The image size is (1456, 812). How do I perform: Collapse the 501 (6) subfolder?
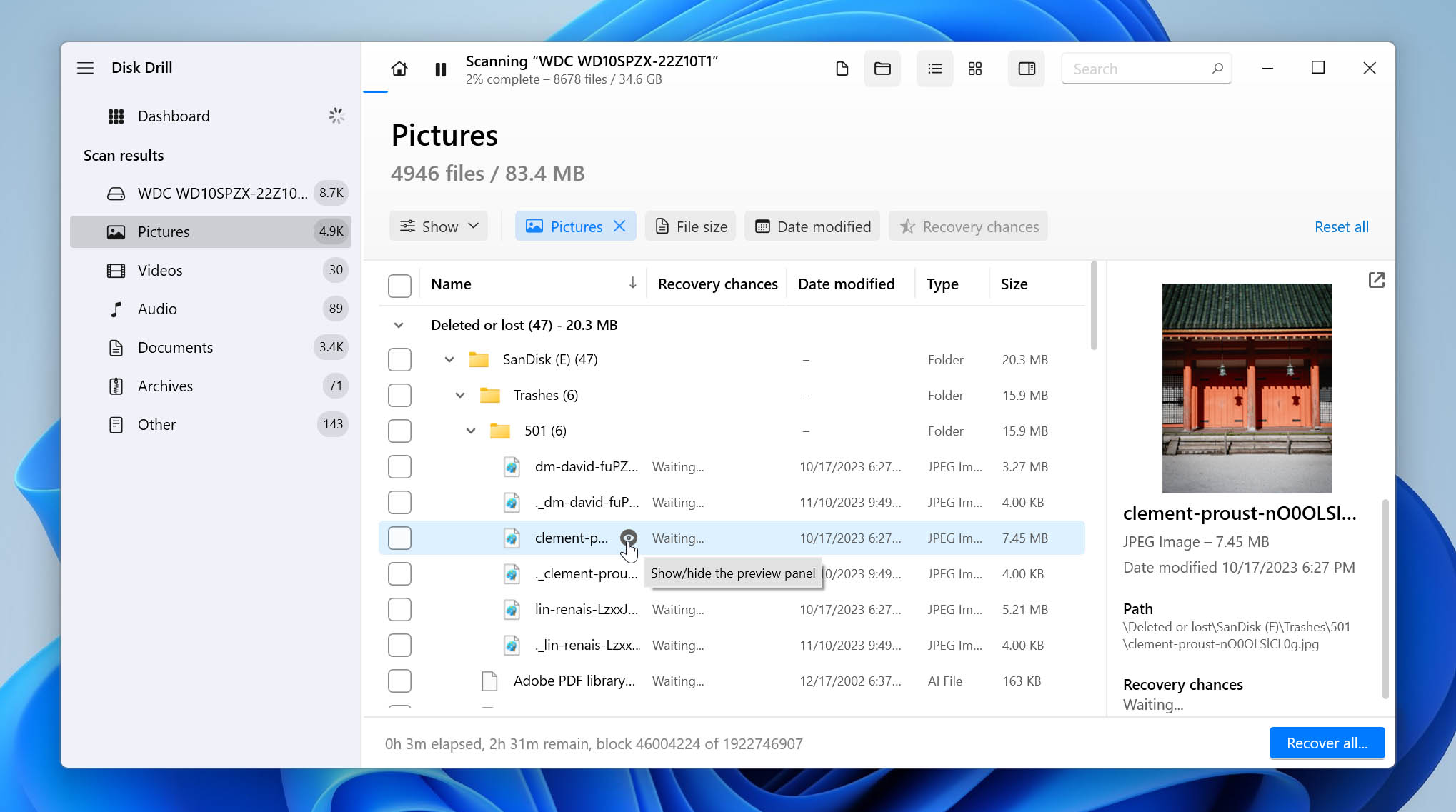[471, 431]
